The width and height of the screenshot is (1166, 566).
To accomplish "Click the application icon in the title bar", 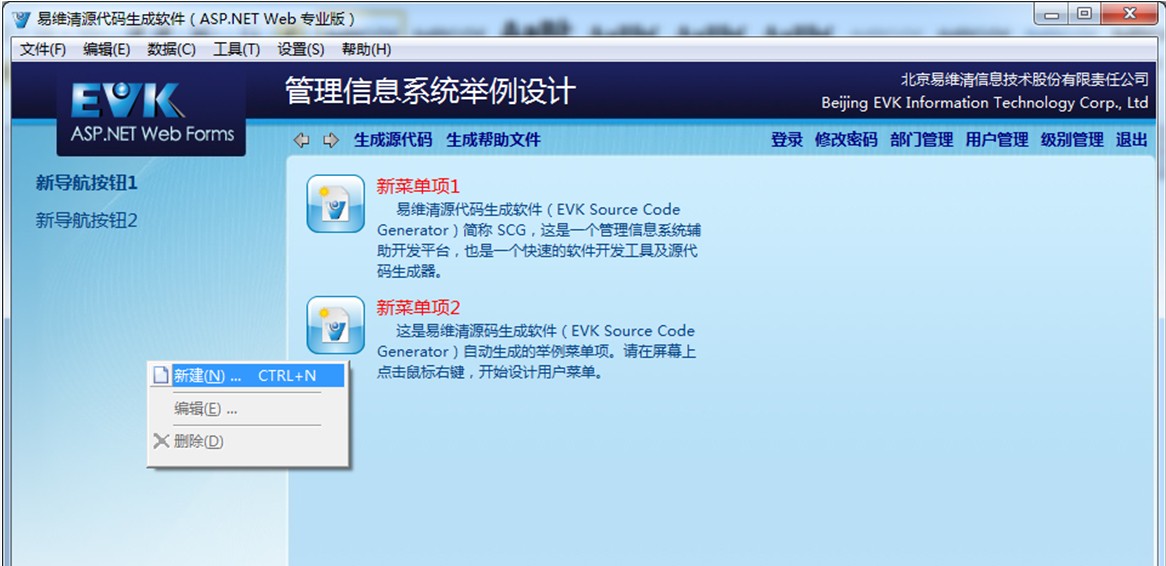I will coord(22,19).
